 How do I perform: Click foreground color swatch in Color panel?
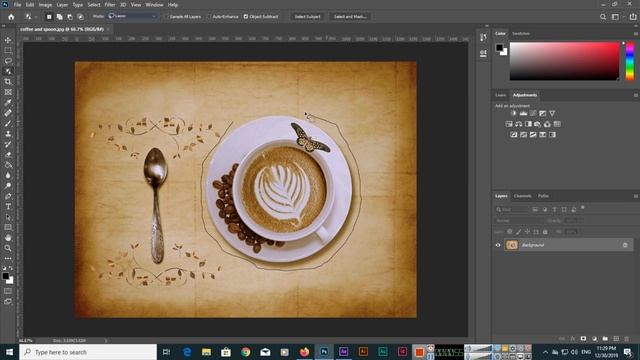coord(499,47)
